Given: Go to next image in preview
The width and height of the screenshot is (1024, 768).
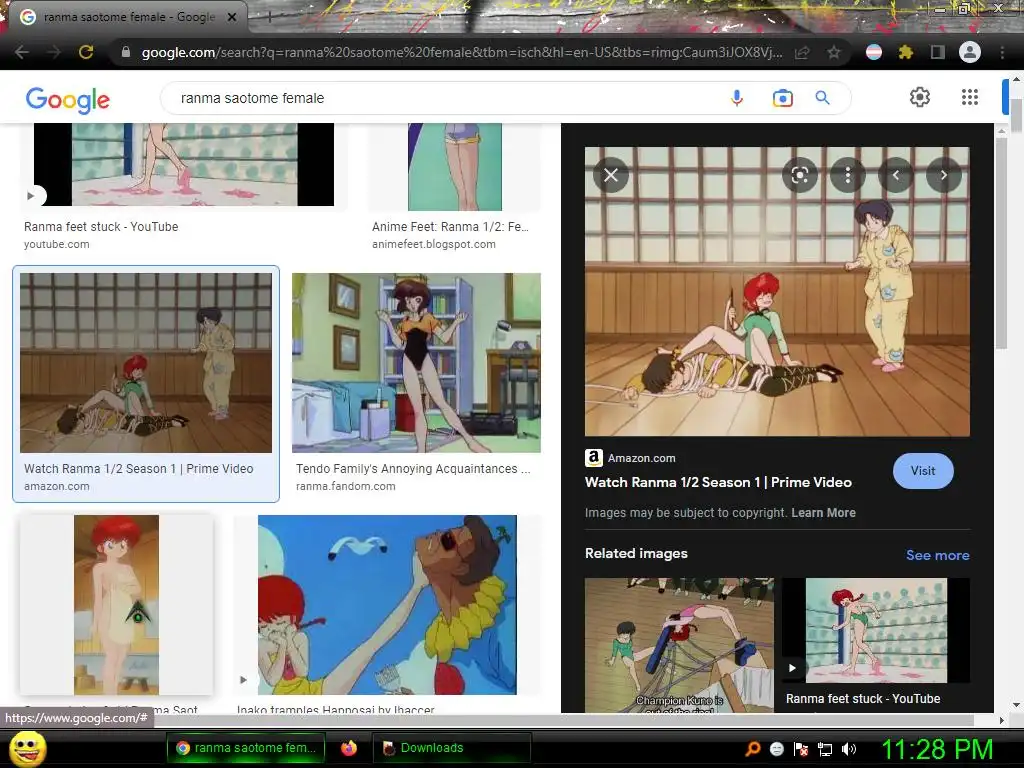Looking at the screenshot, I should (x=944, y=175).
